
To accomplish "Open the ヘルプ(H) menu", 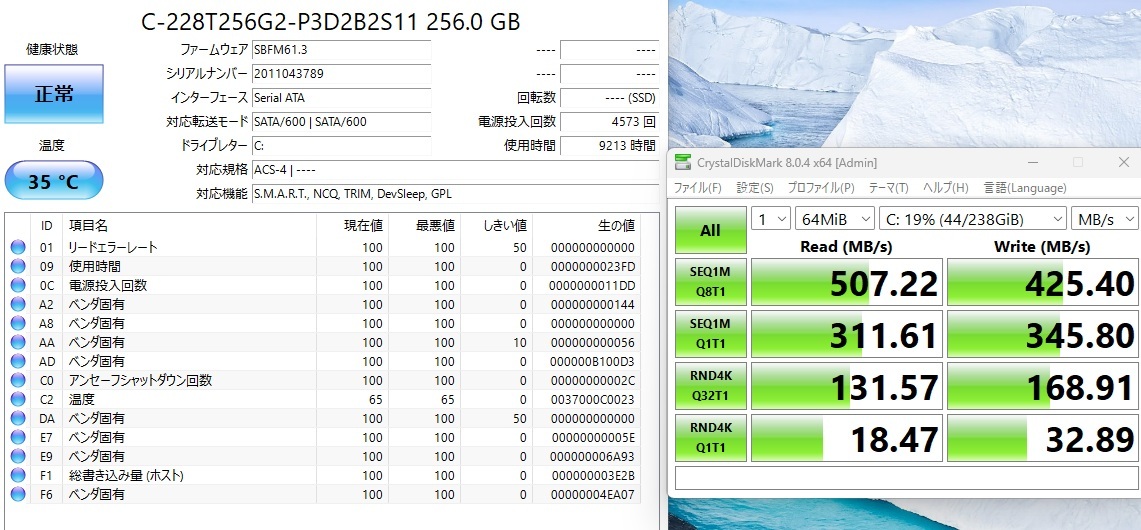I will coord(945,188).
